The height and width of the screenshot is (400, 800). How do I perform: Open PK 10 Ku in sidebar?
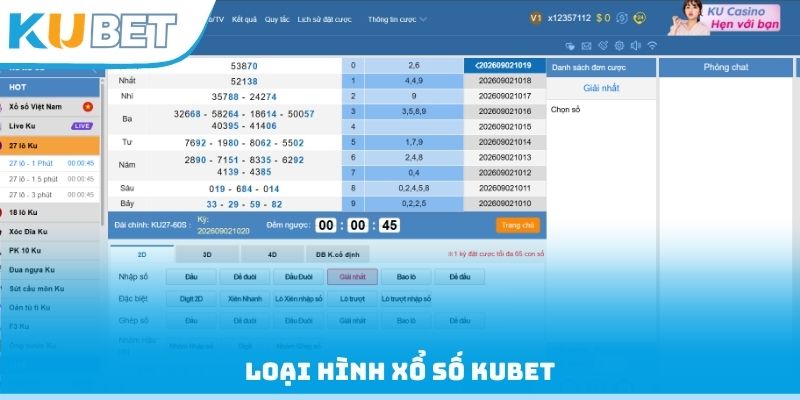click(x=49, y=251)
